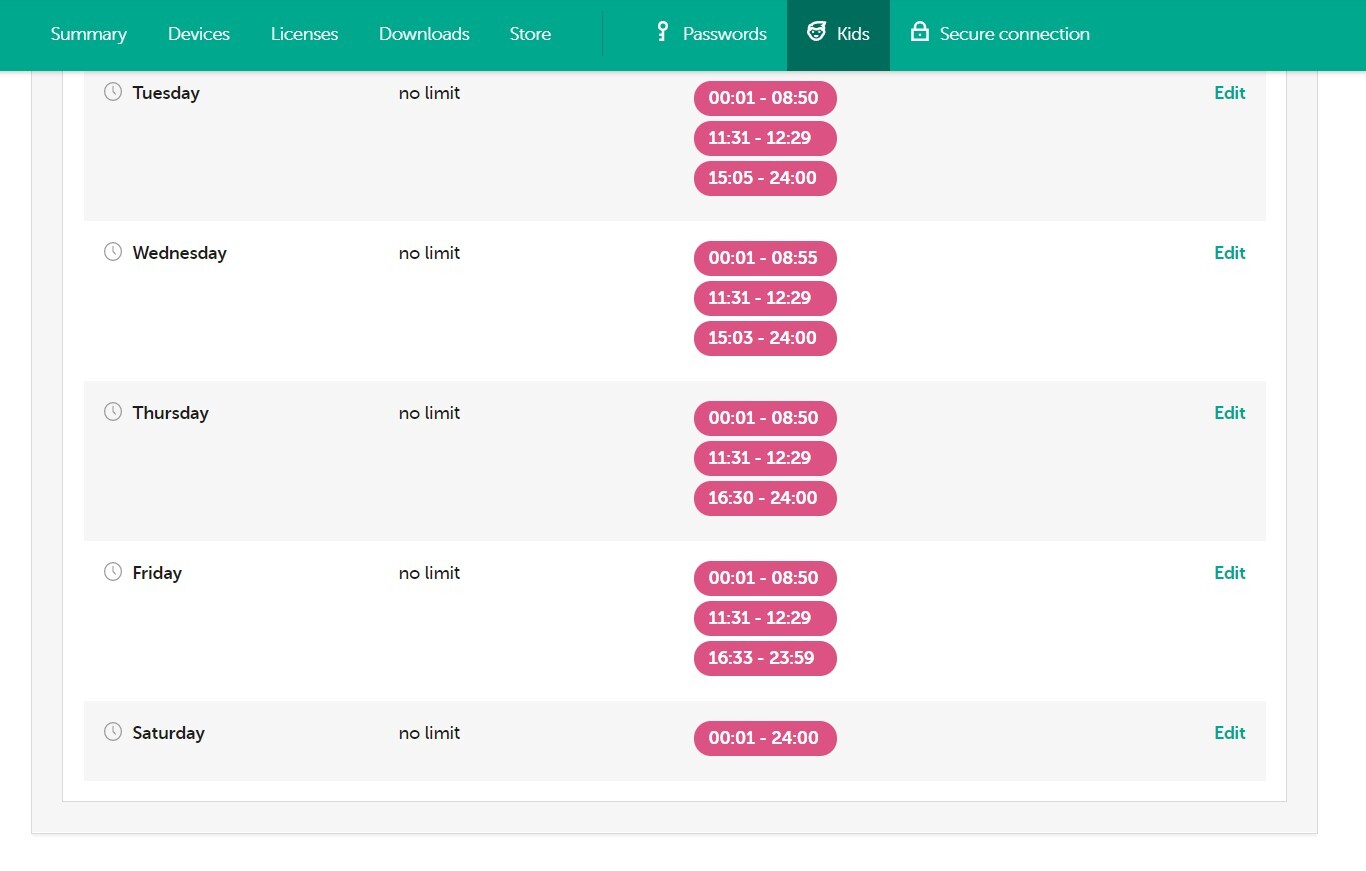The image size is (1366, 871).
Task: Visit the Store tab
Action: point(530,34)
